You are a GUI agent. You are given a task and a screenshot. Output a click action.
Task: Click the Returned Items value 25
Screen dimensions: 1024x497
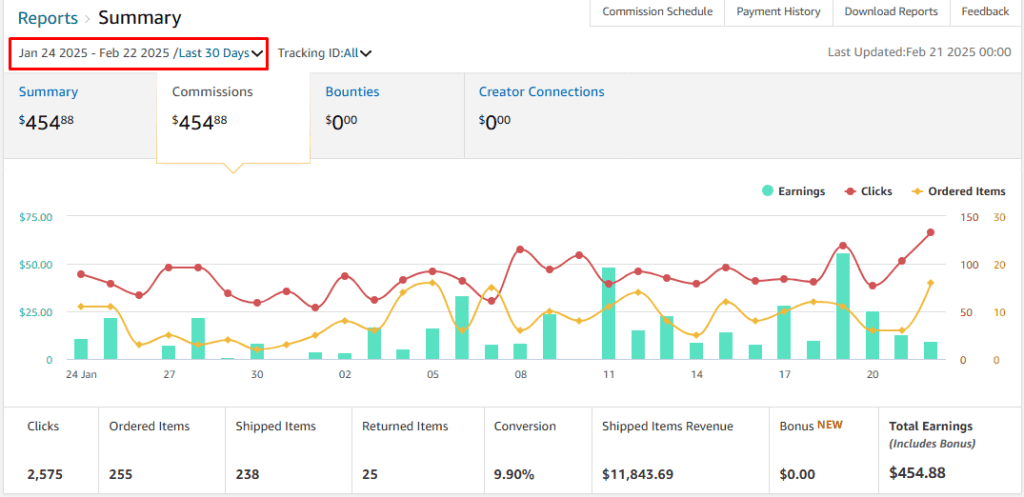point(370,475)
